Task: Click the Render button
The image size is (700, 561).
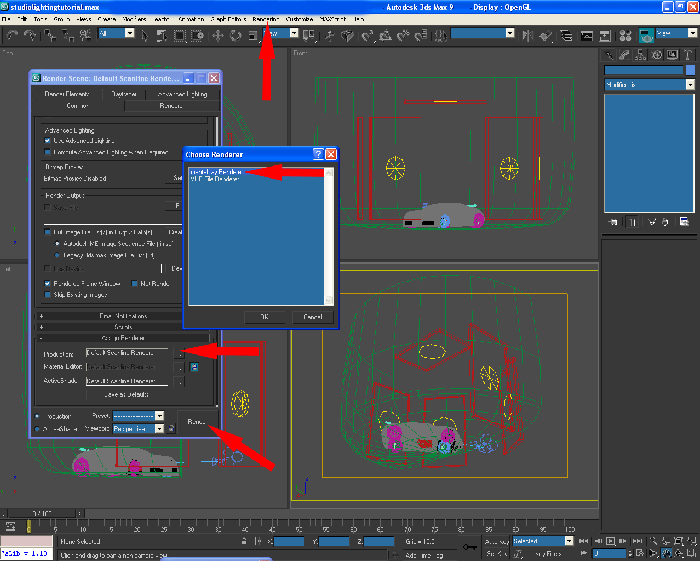Action: point(195,422)
